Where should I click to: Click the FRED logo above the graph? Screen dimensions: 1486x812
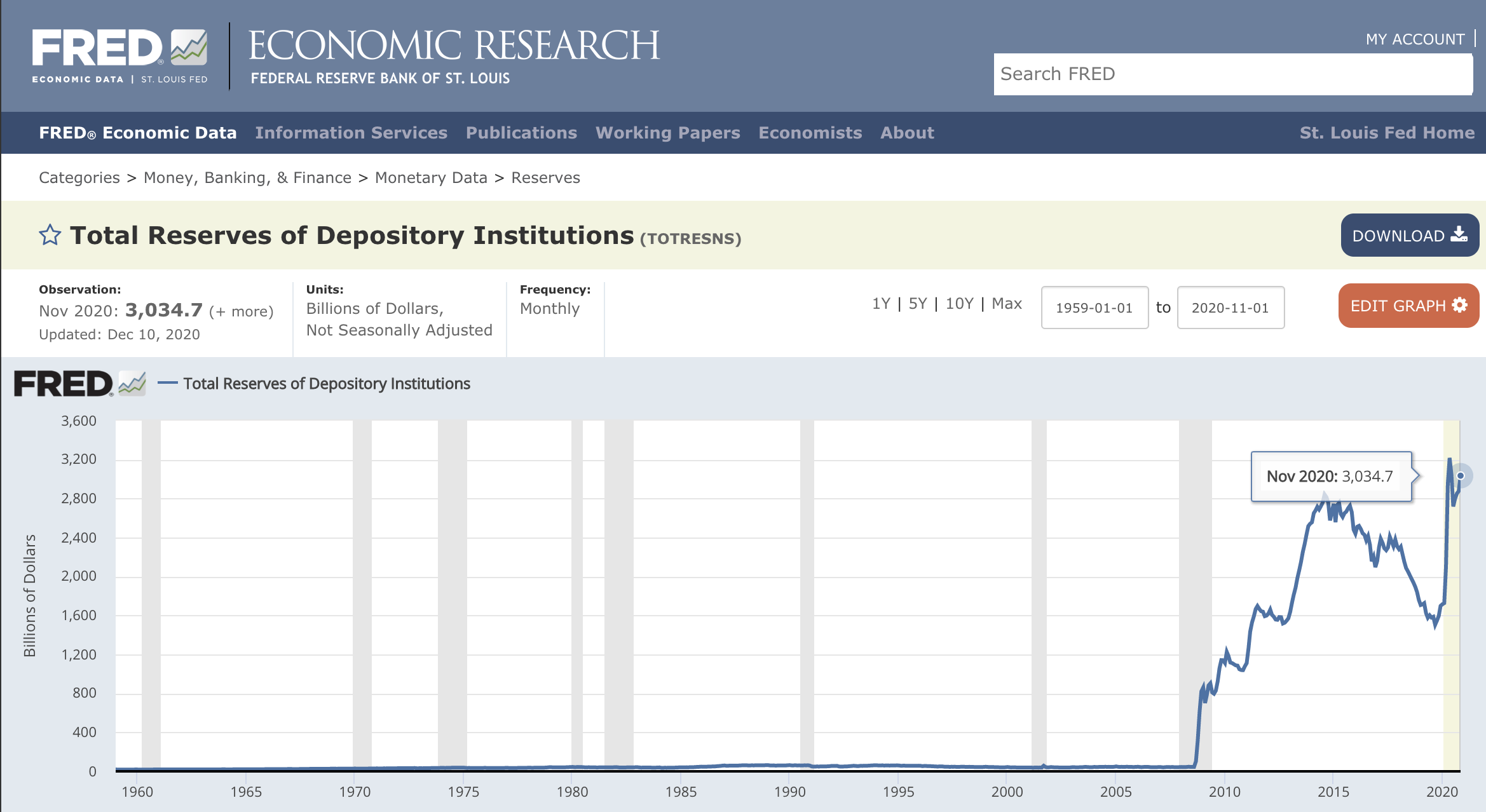(x=80, y=384)
